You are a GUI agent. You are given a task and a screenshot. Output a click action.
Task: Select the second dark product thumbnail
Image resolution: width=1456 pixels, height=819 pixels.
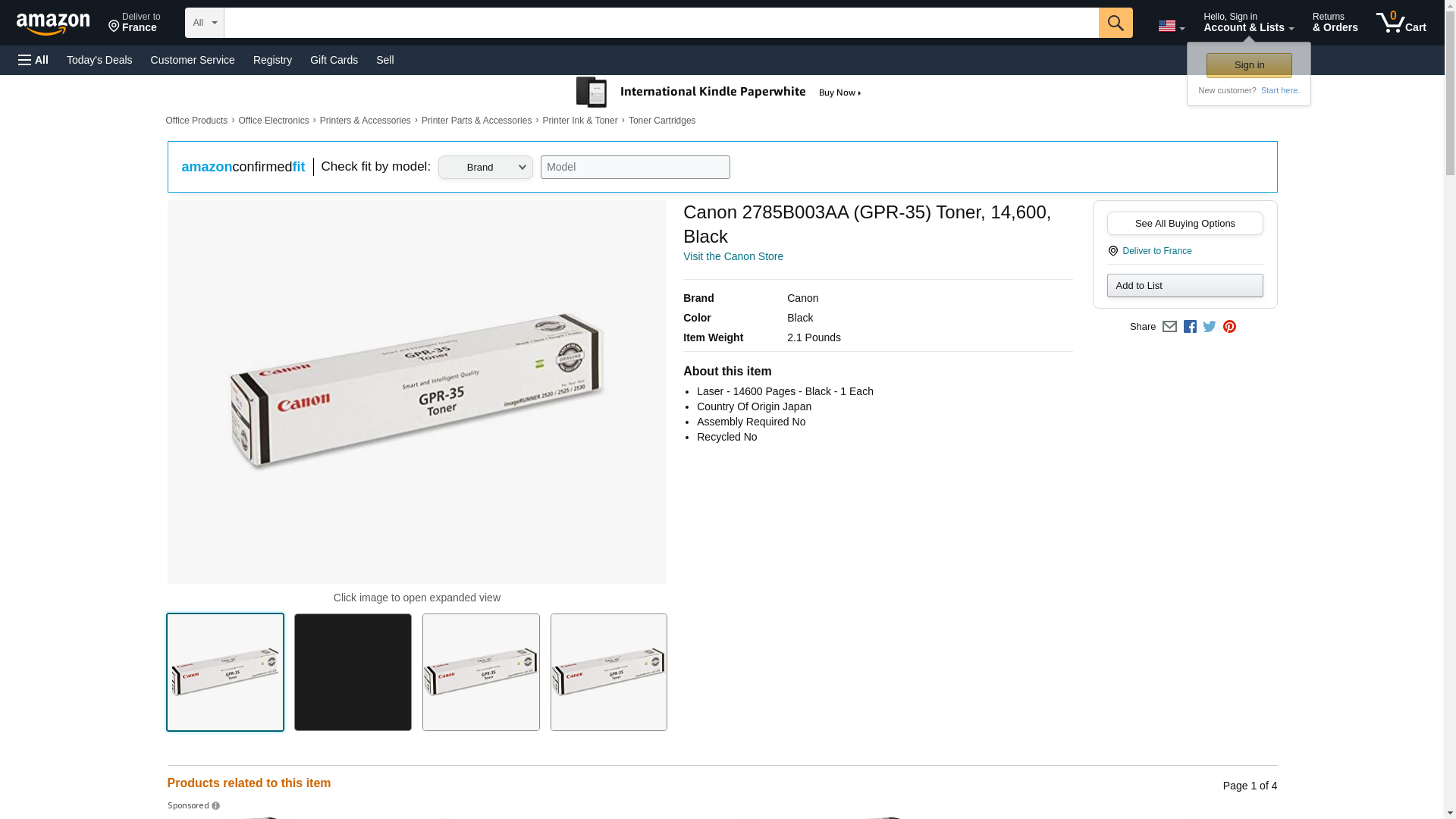353,672
